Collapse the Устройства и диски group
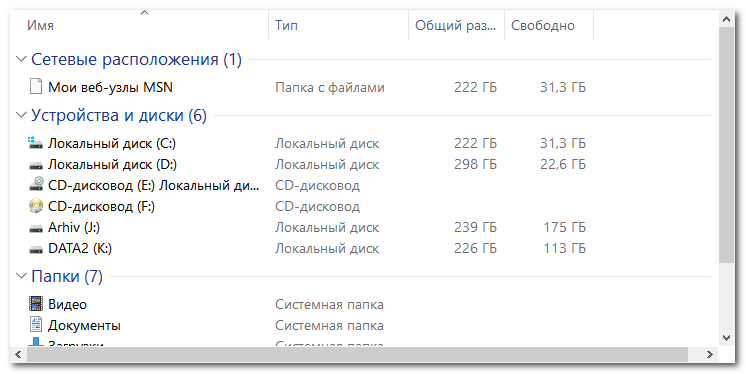The height and width of the screenshot is (374, 746). (21, 115)
